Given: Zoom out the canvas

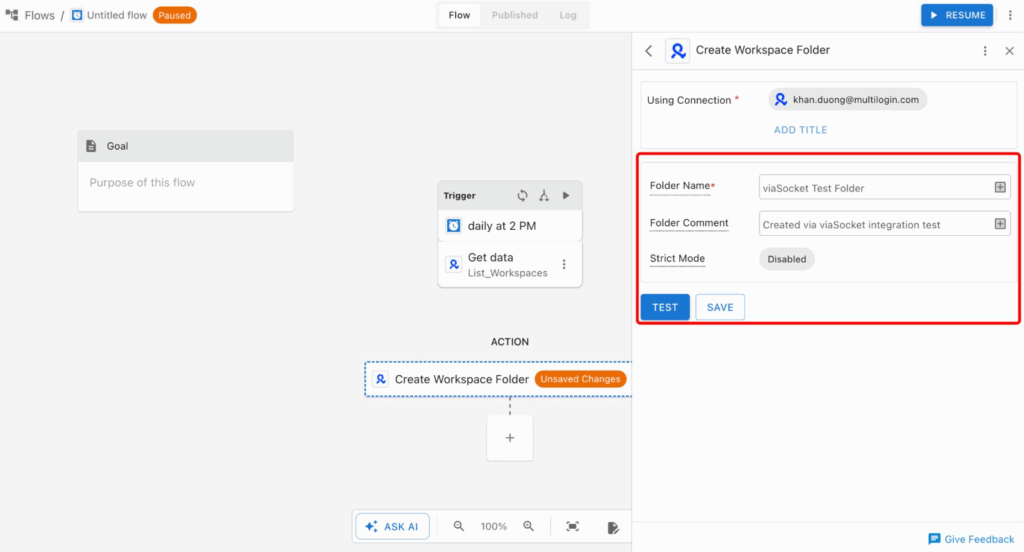Looking at the screenshot, I should pyautogui.click(x=459, y=527).
